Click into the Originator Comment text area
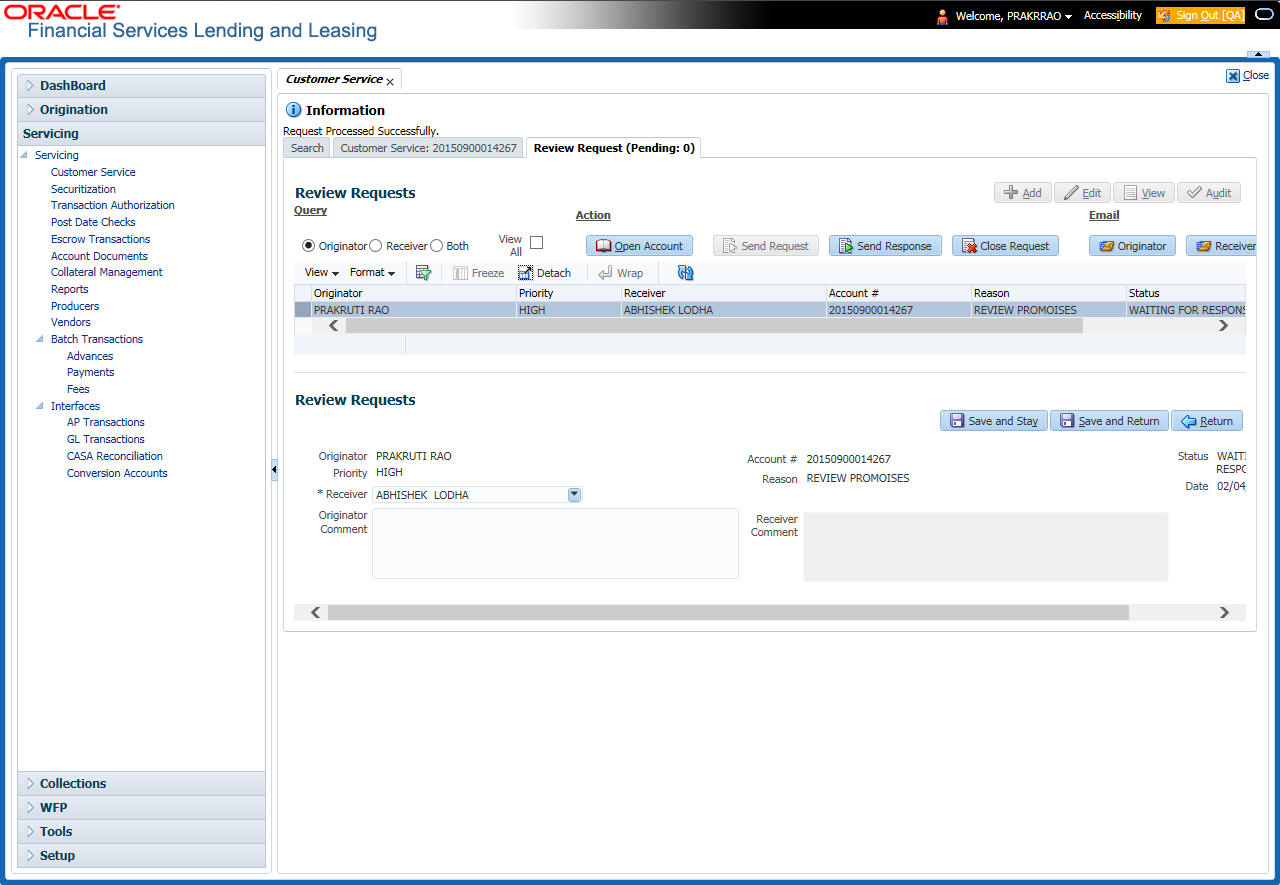1280x885 pixels. [x=555, y=543]
